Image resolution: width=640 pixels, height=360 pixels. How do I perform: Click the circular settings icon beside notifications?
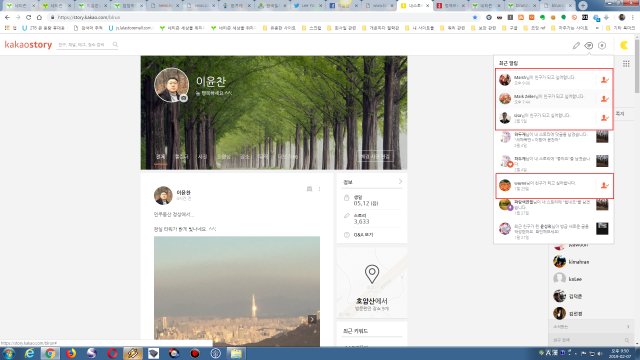tap(602, 45)
